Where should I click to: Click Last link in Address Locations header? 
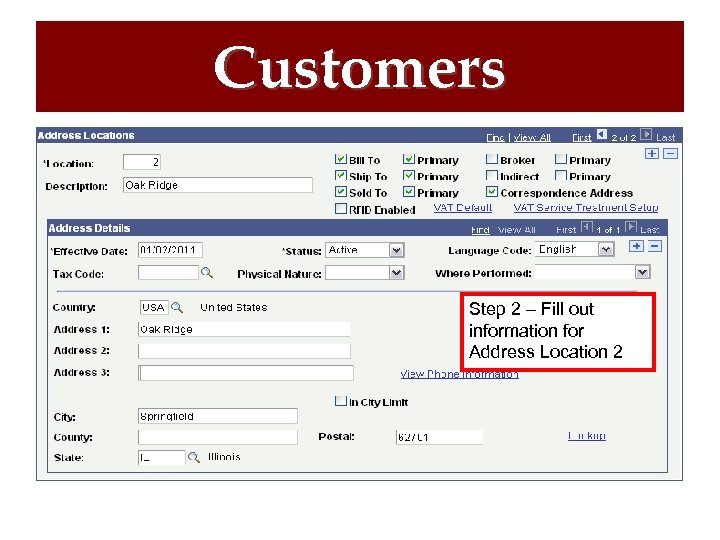(x=665, y=137)
